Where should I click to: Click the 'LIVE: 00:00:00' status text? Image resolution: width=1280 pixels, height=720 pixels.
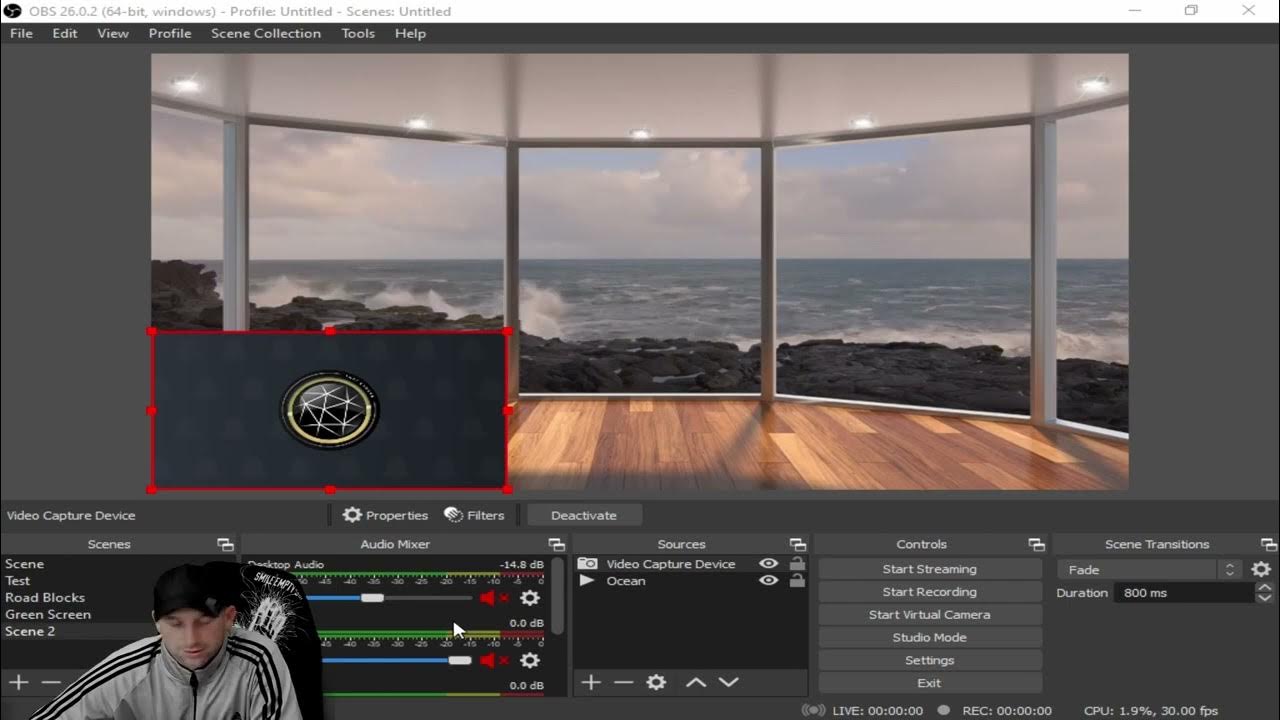point(878,711)
